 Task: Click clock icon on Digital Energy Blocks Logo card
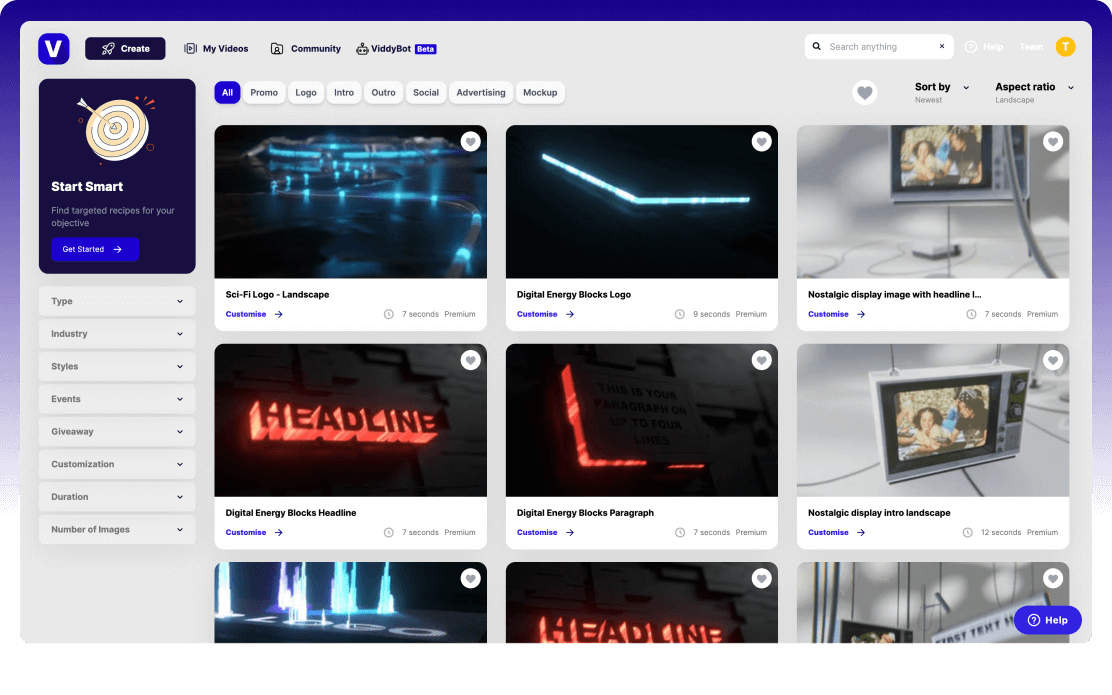(x=679, y=314)
